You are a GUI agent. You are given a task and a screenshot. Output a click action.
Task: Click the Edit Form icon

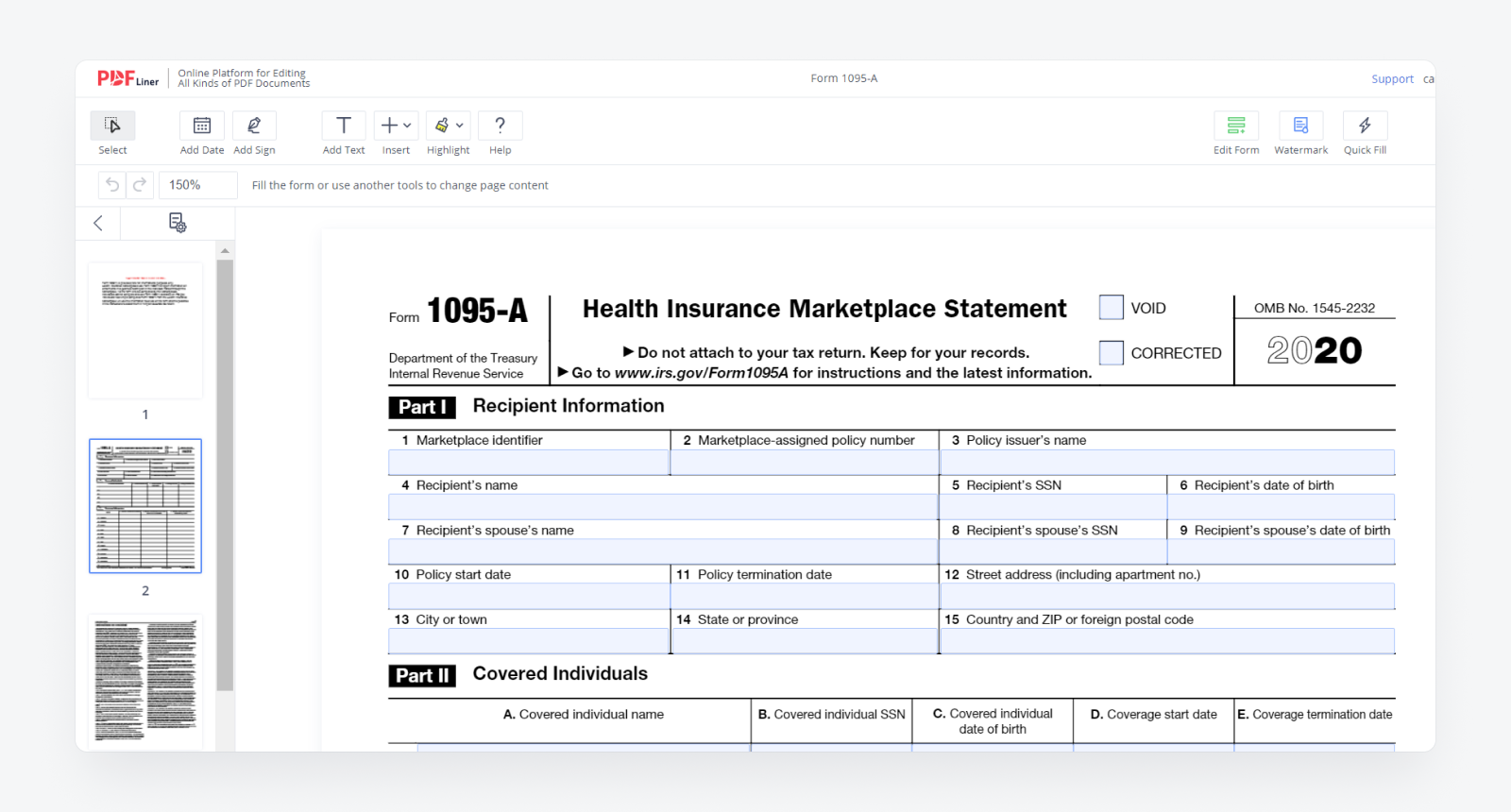[x=1235, y=126]
